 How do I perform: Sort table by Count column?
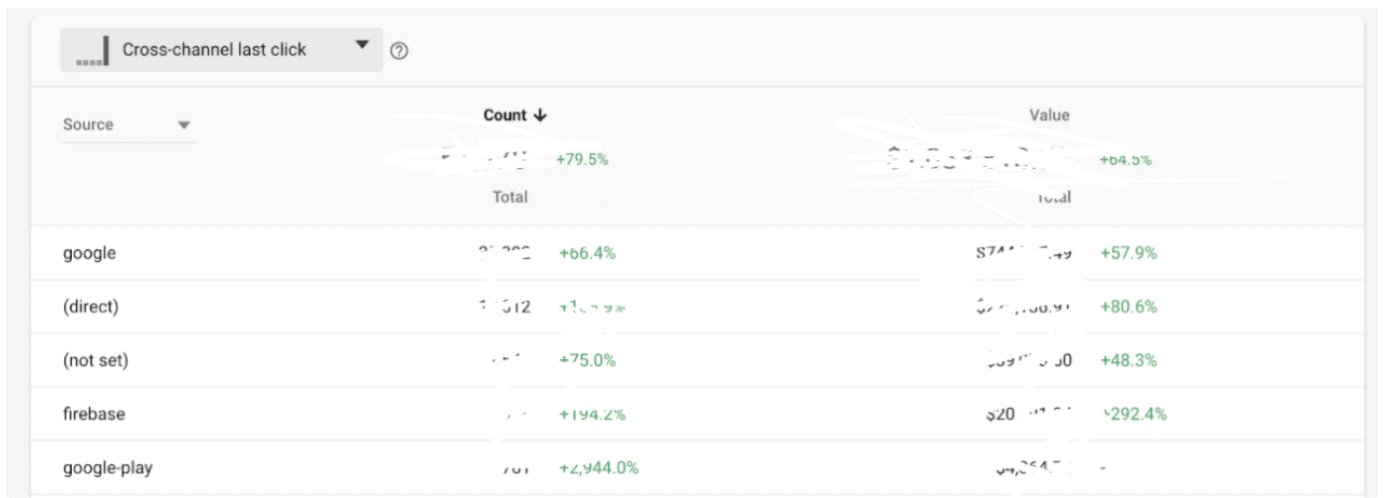coord(507,116)
